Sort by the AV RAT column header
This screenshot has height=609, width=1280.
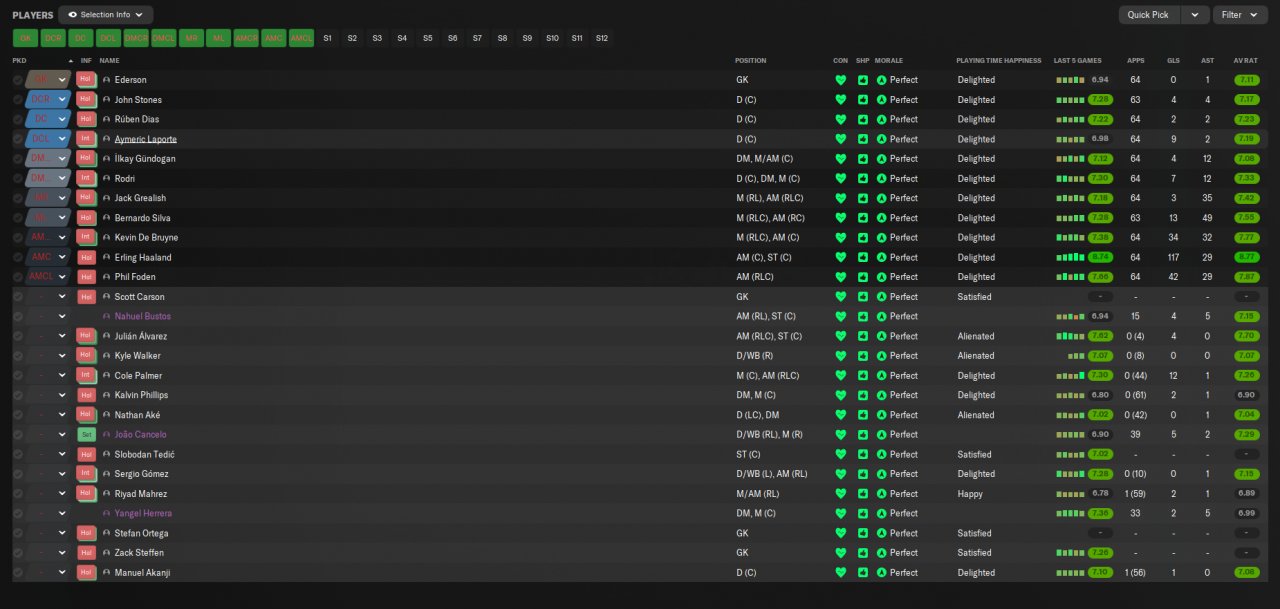[x=1246, y=61]
